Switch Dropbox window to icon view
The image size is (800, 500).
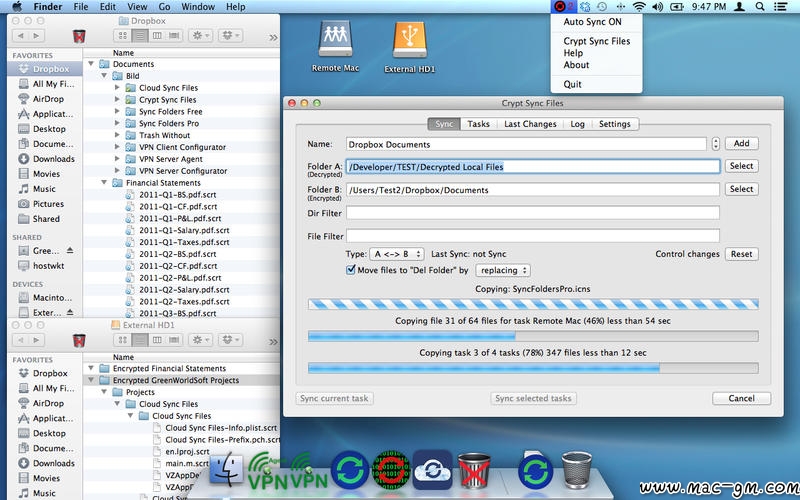click(x=122, y=36)
